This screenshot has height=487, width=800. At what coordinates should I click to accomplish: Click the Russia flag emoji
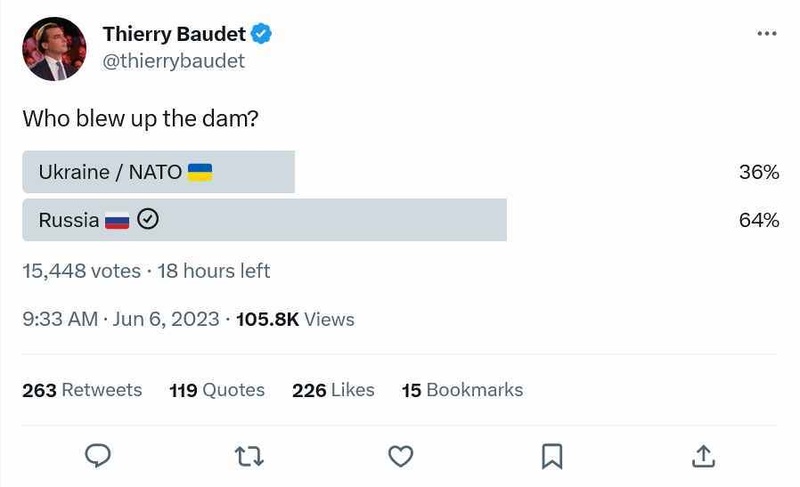(x=117, y=220)
